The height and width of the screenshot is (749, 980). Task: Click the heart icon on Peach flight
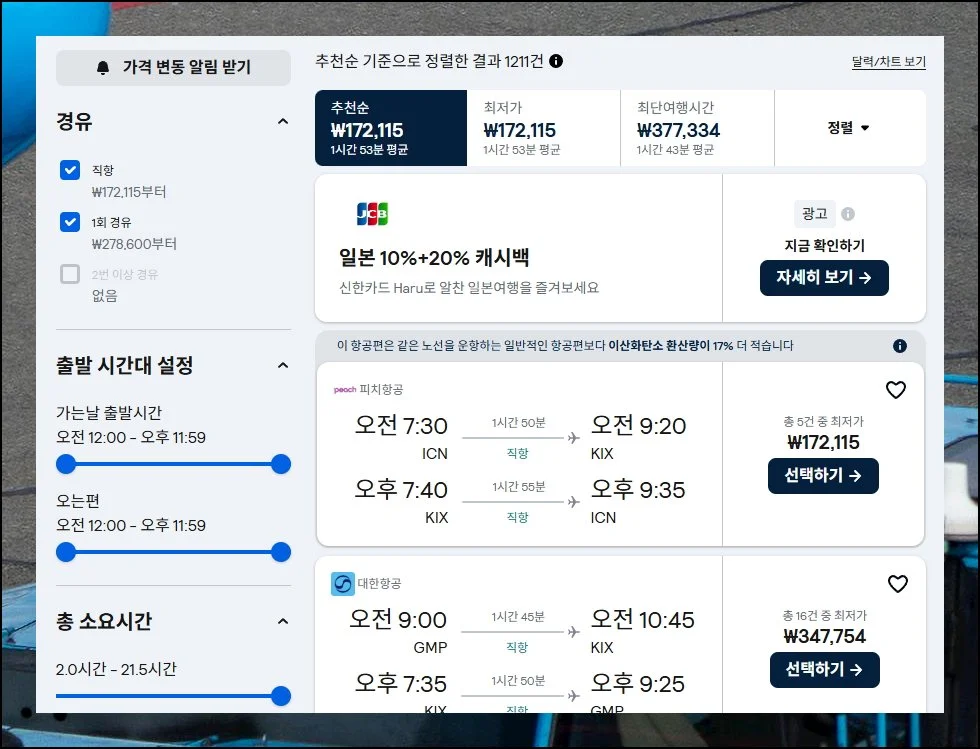click(896, 390)
